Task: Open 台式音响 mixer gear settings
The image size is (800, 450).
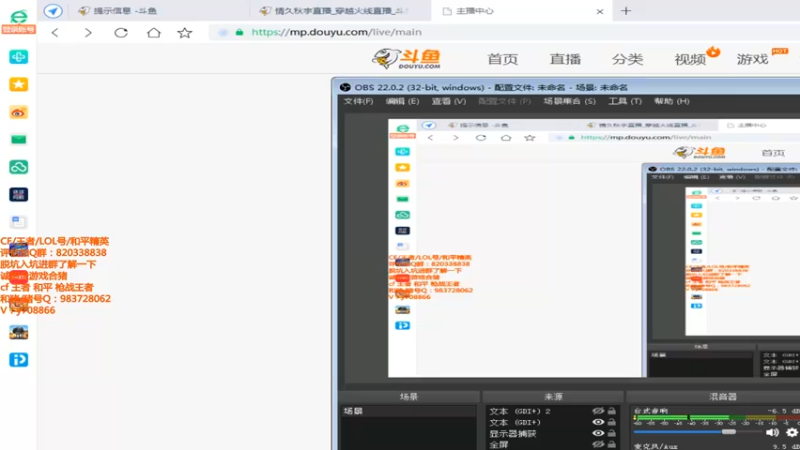Action: [x=792, y=432]
